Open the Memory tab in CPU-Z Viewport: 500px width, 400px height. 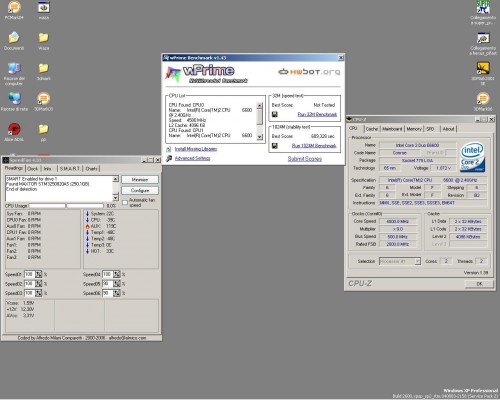click(x=414, y=129)
